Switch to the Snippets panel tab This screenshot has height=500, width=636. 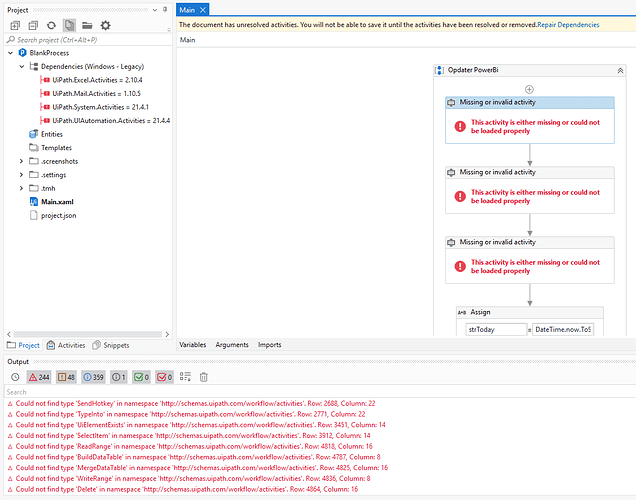(x=111, y=345)
